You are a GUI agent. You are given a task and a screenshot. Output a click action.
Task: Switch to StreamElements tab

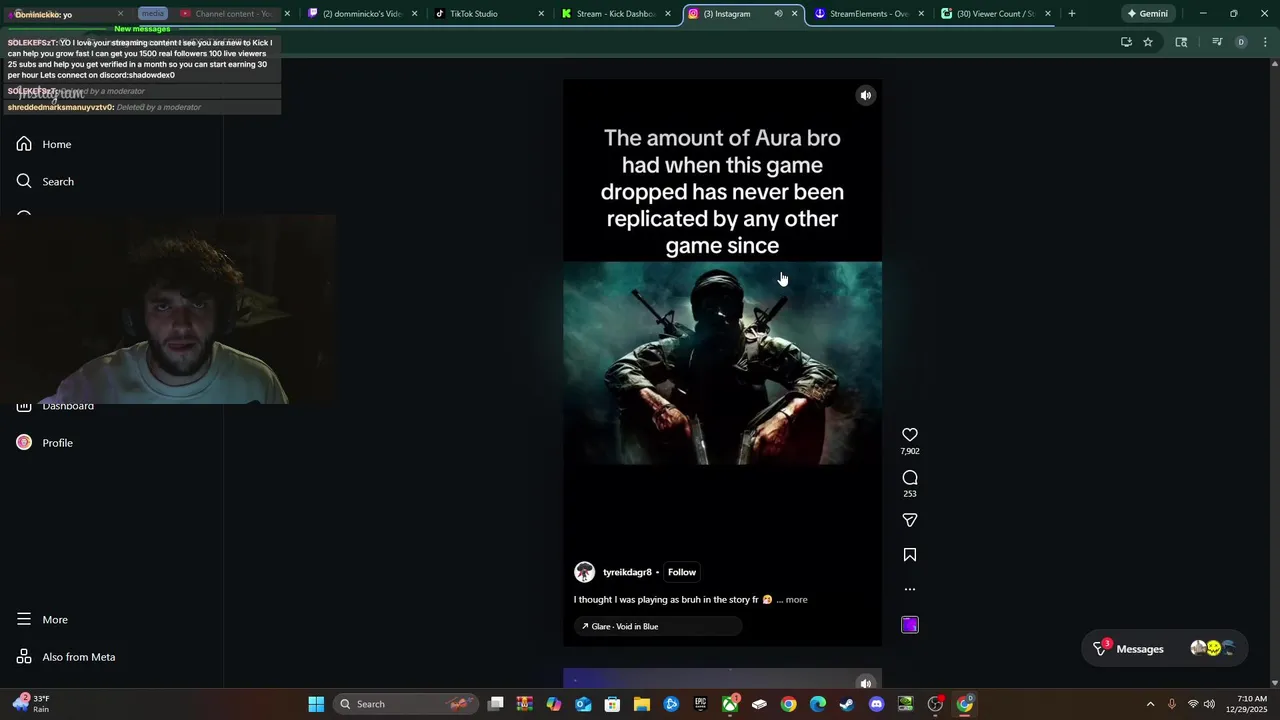[x=870, y=14]
